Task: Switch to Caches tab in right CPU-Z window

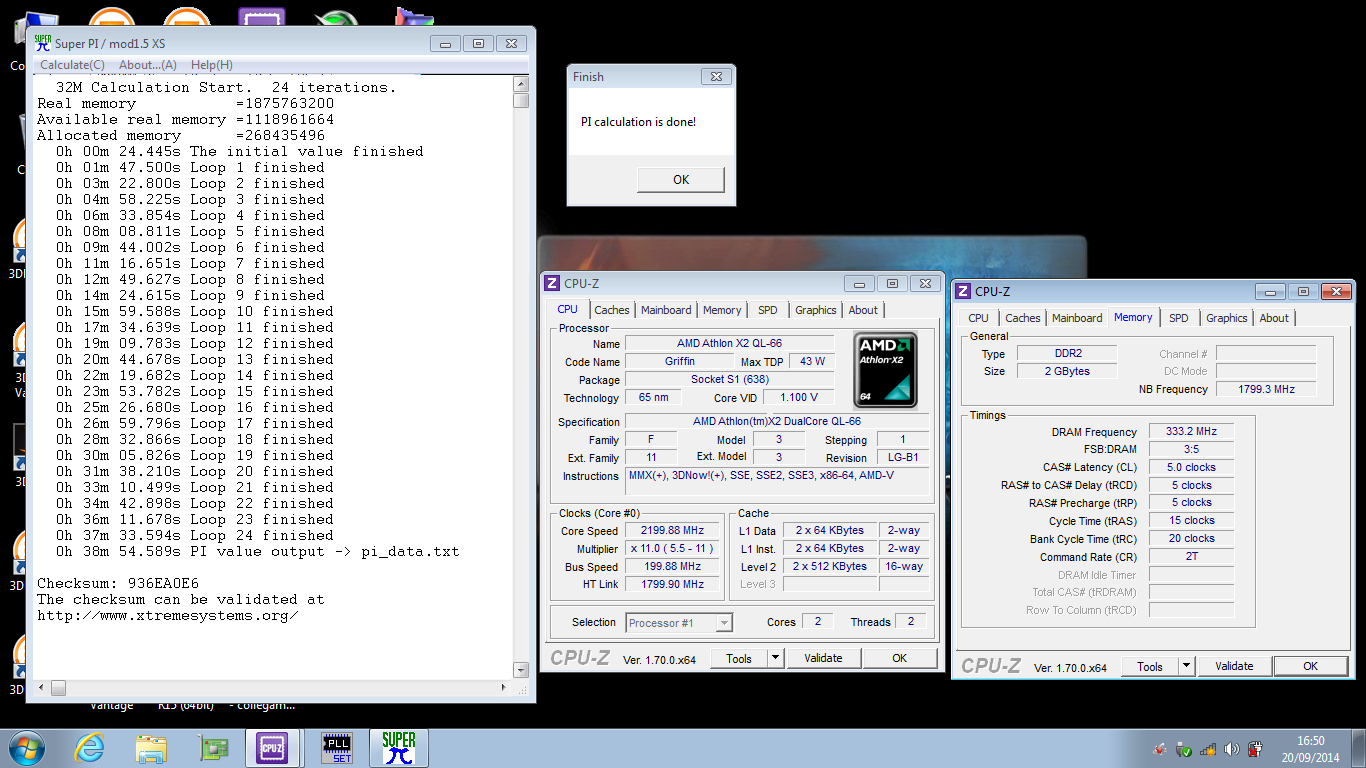Action: pos(1023,318)
